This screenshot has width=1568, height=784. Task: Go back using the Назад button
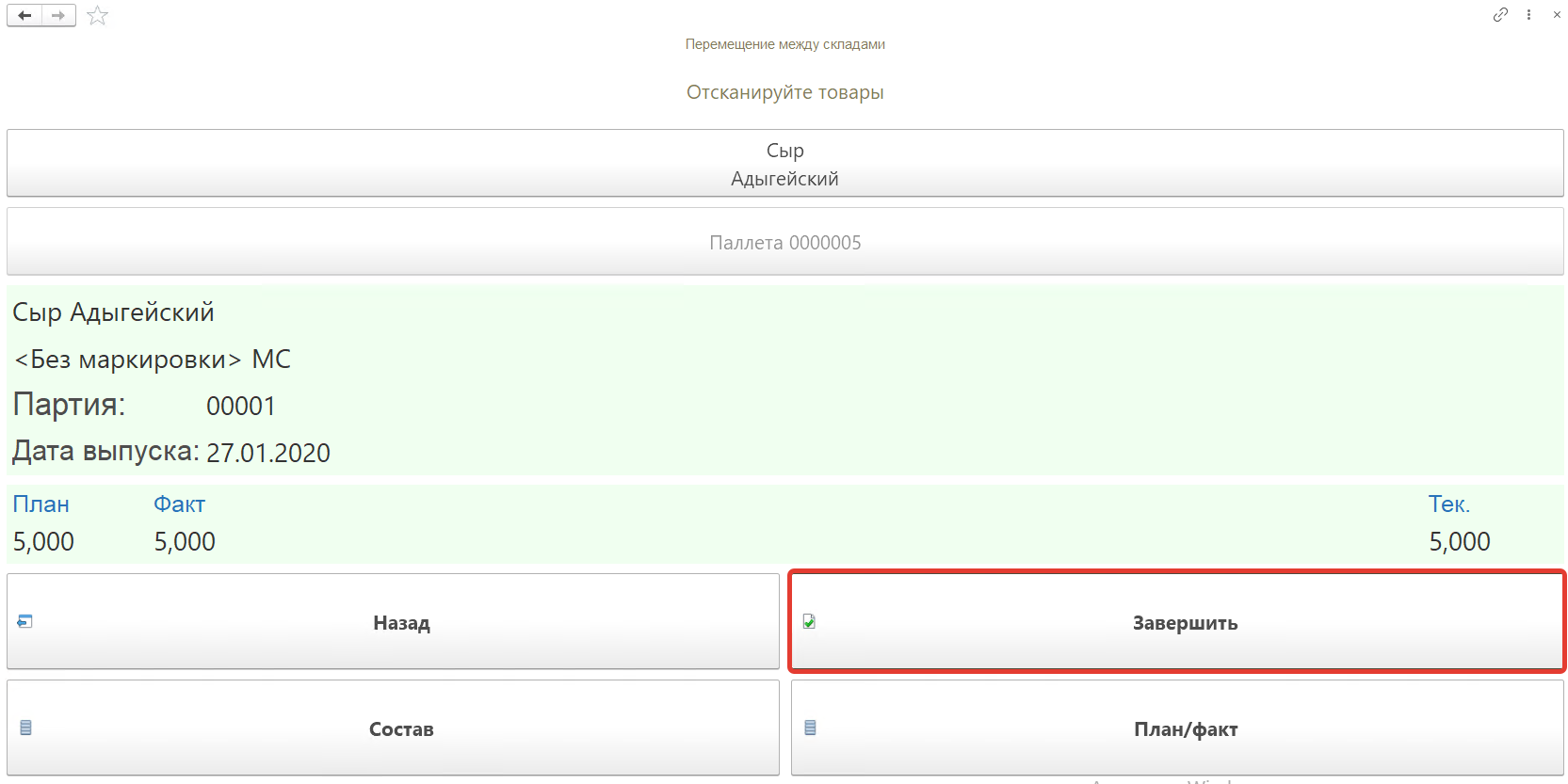point(393,622)
